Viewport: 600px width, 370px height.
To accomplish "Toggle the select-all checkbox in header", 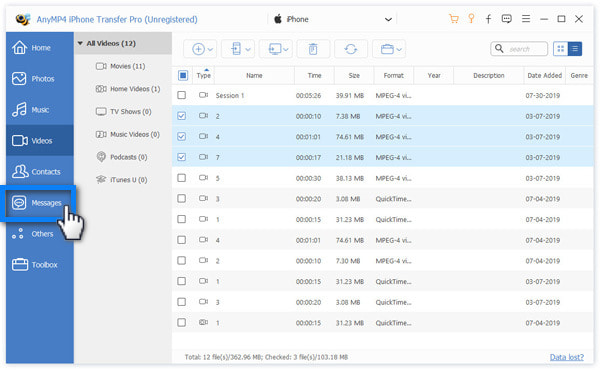I will click(x=183, y=75).
